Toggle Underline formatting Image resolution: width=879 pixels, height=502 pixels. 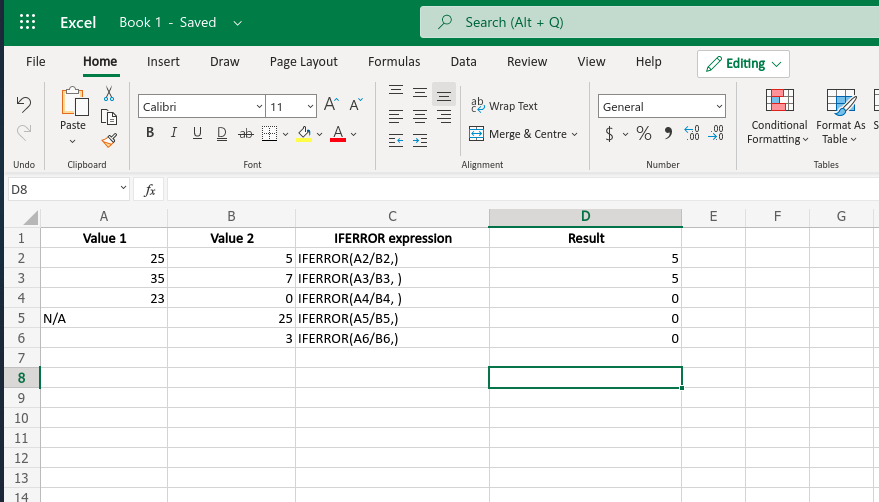197,133
